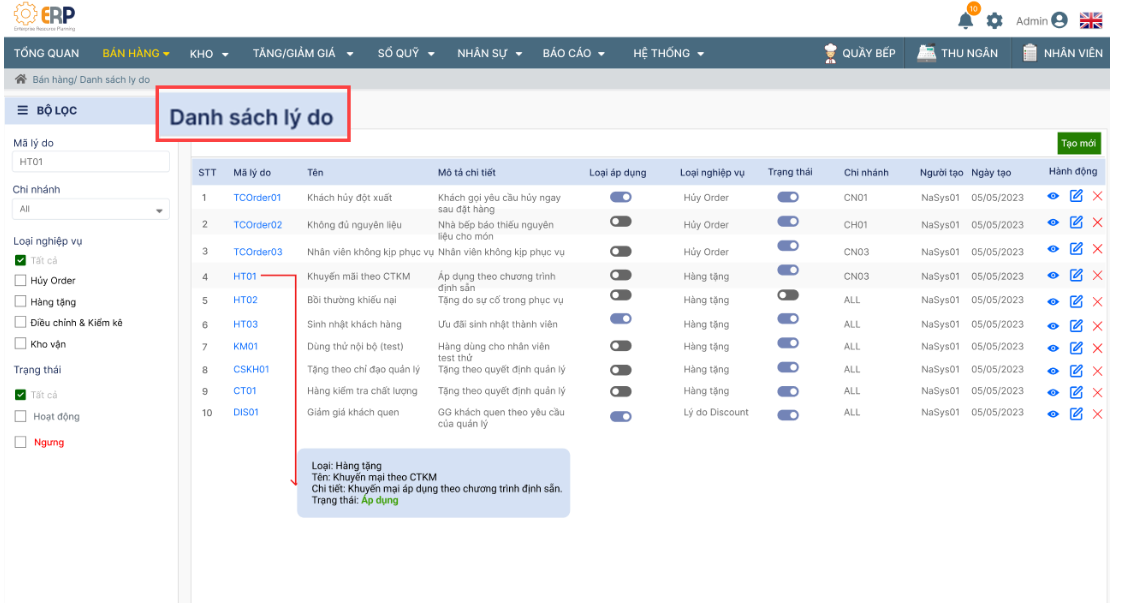Open the settings gear icon
The image size is (1128, 615).
pyautogui.click(x=994, y=21)
